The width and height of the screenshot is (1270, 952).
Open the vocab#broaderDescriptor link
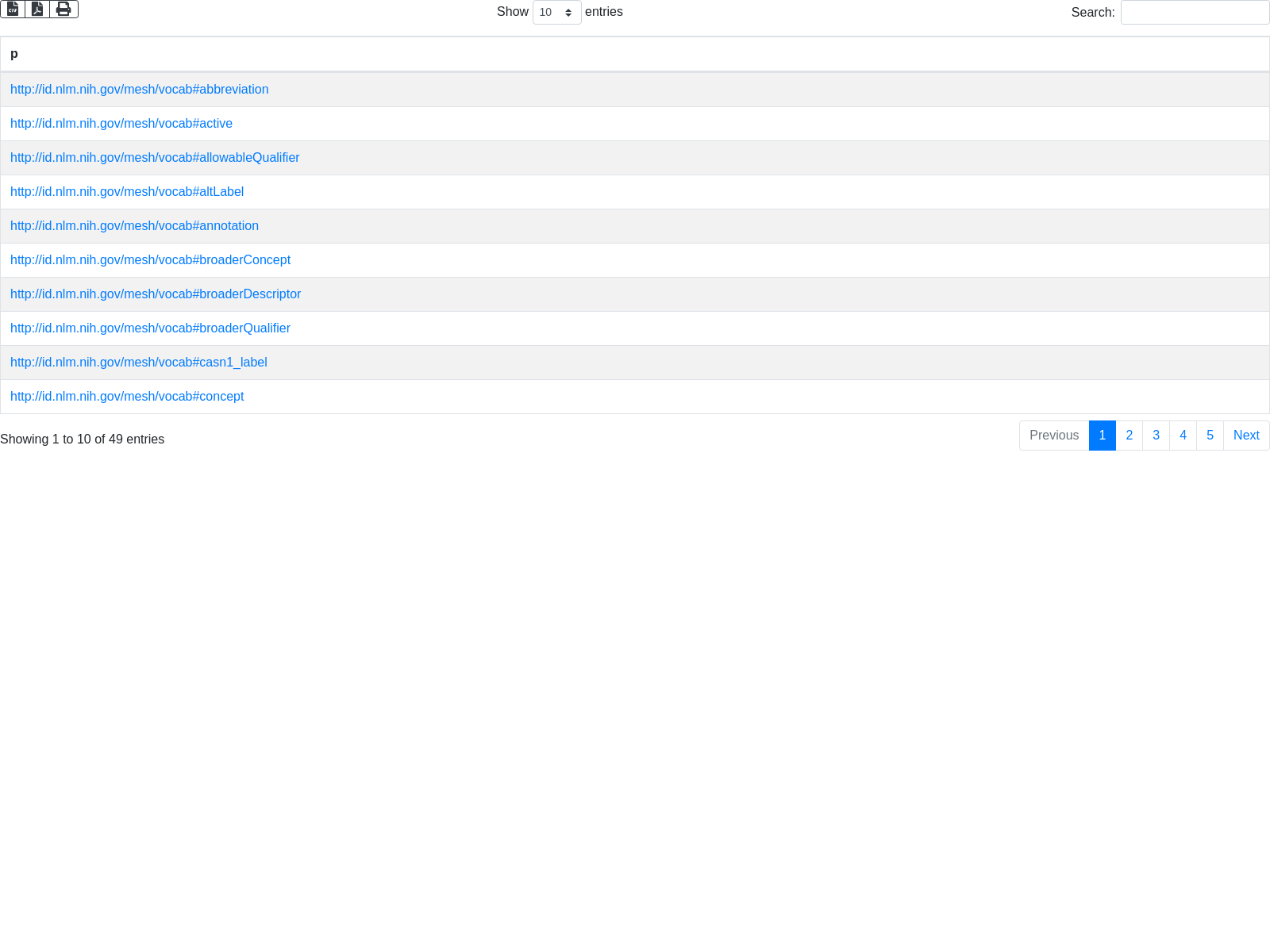pyautogui.click(x=156, y=294)
